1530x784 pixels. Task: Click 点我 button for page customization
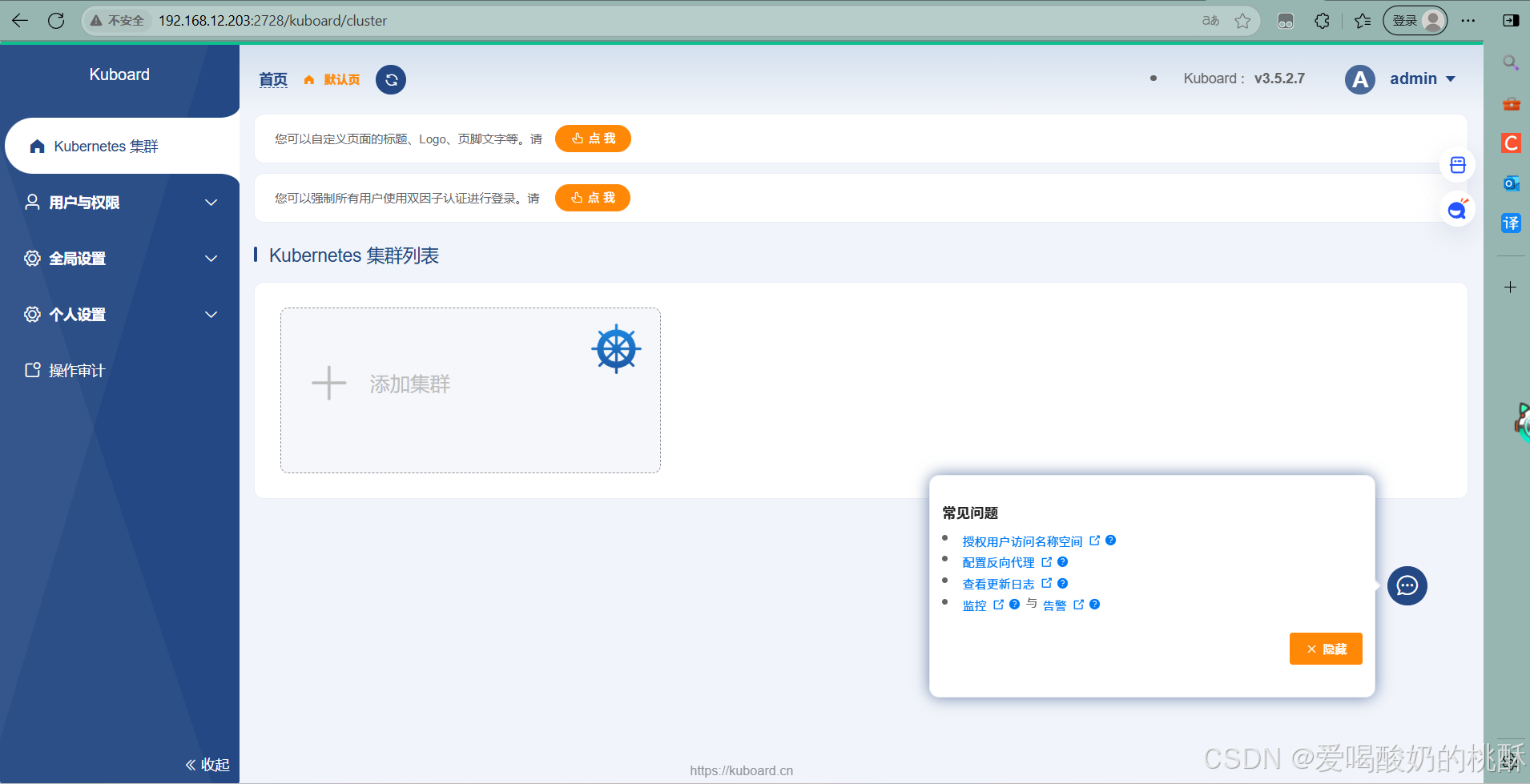click(x=593, y=139)
